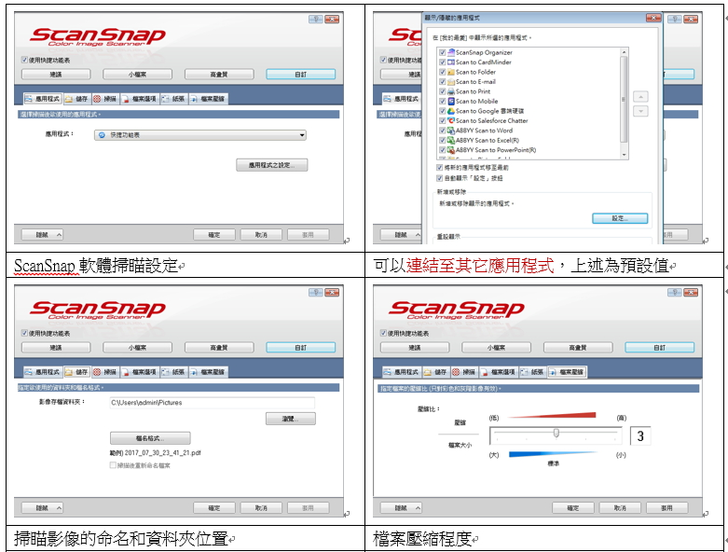This screenshot has height=552, width=728.
Task: Click the Scan to CardMinder icon
Action: pyautogui.click(x=451, y=62)
